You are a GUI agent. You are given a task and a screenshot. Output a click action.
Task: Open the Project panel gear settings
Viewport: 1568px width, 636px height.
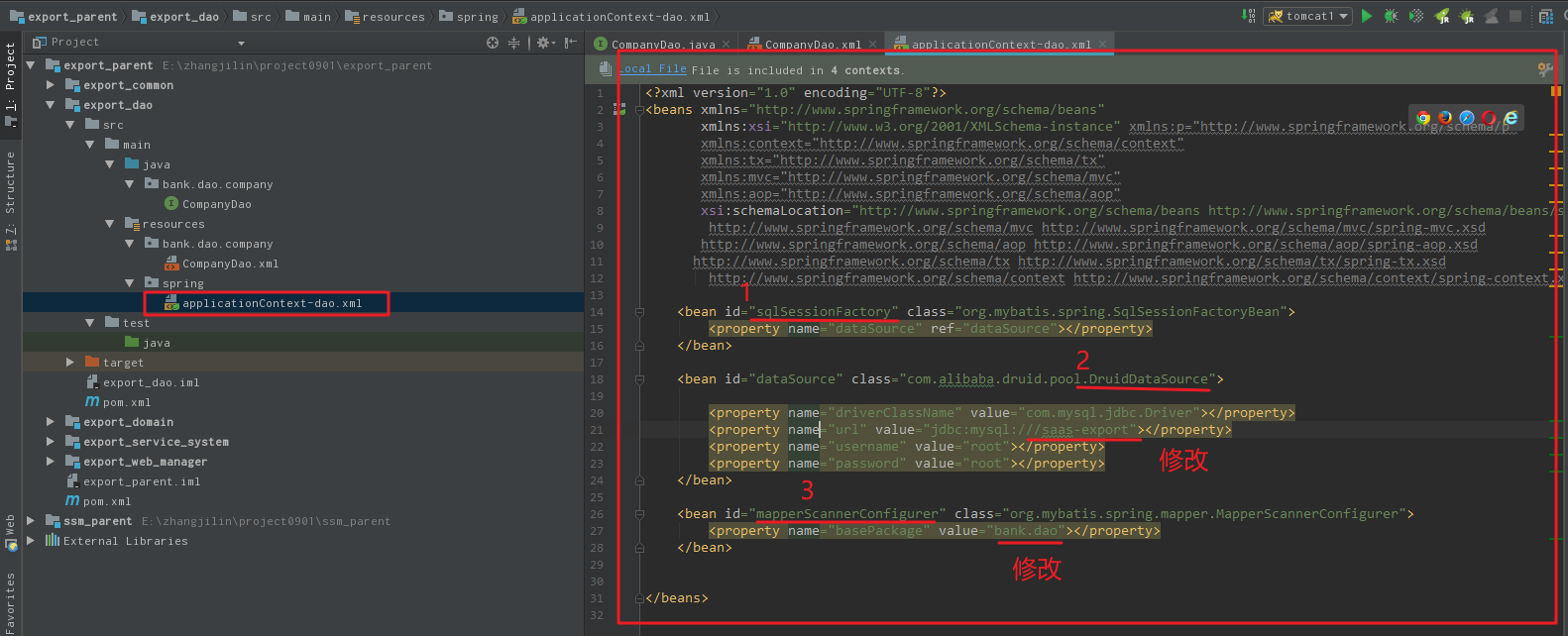545,43
